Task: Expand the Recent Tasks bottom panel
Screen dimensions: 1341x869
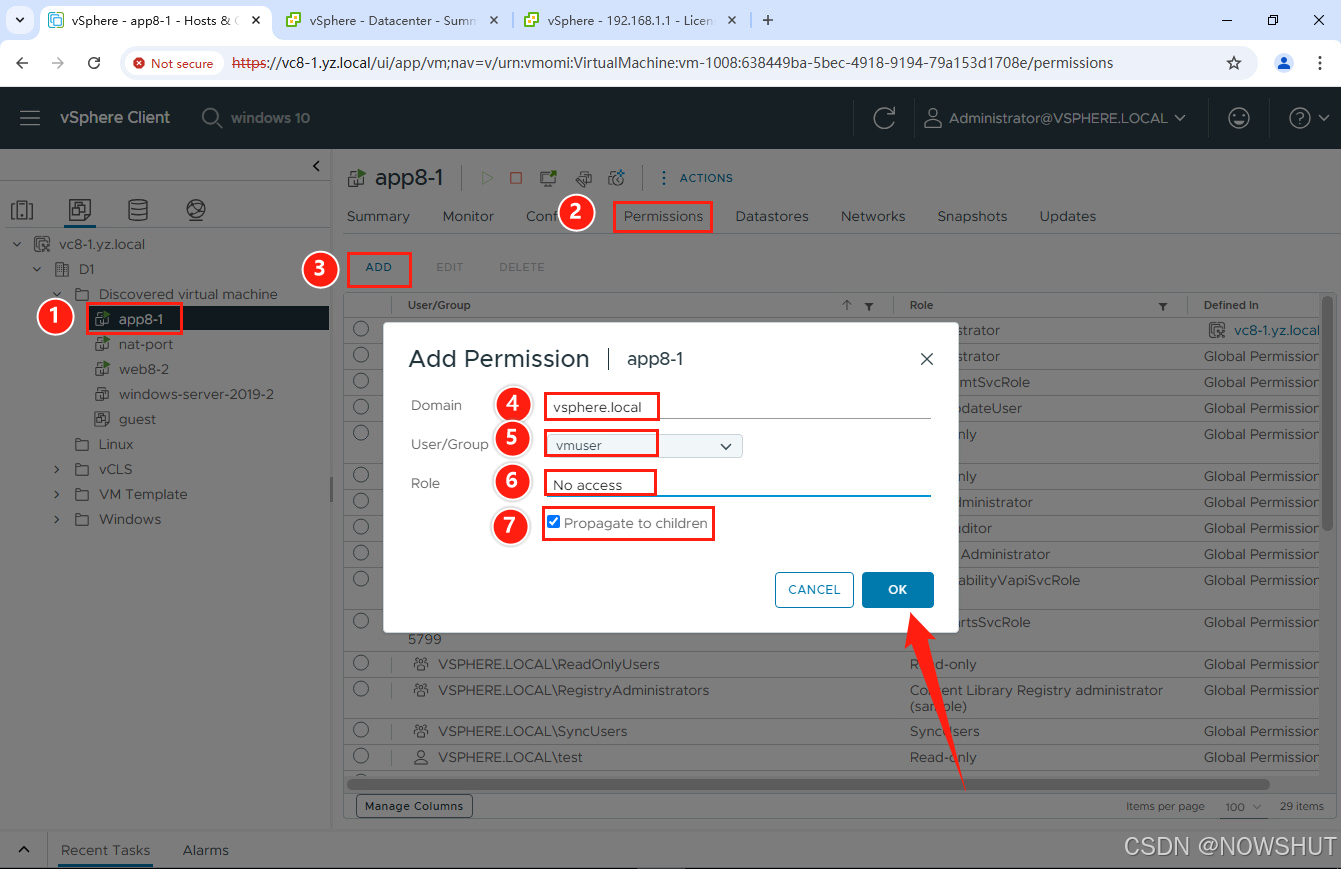Action: pyautogui.click(x=24, y=850)
